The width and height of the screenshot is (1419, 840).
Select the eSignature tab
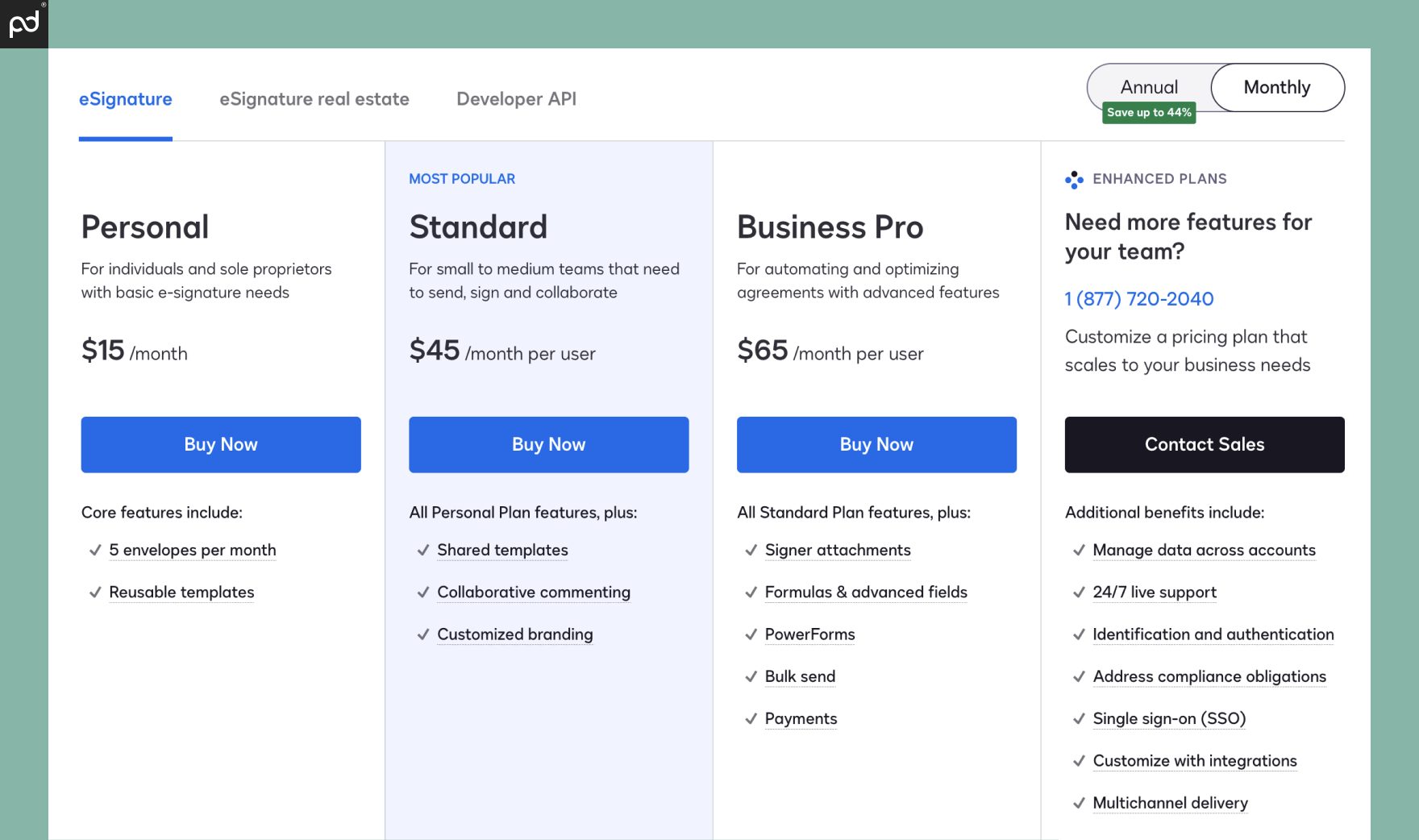coord(125,98)
